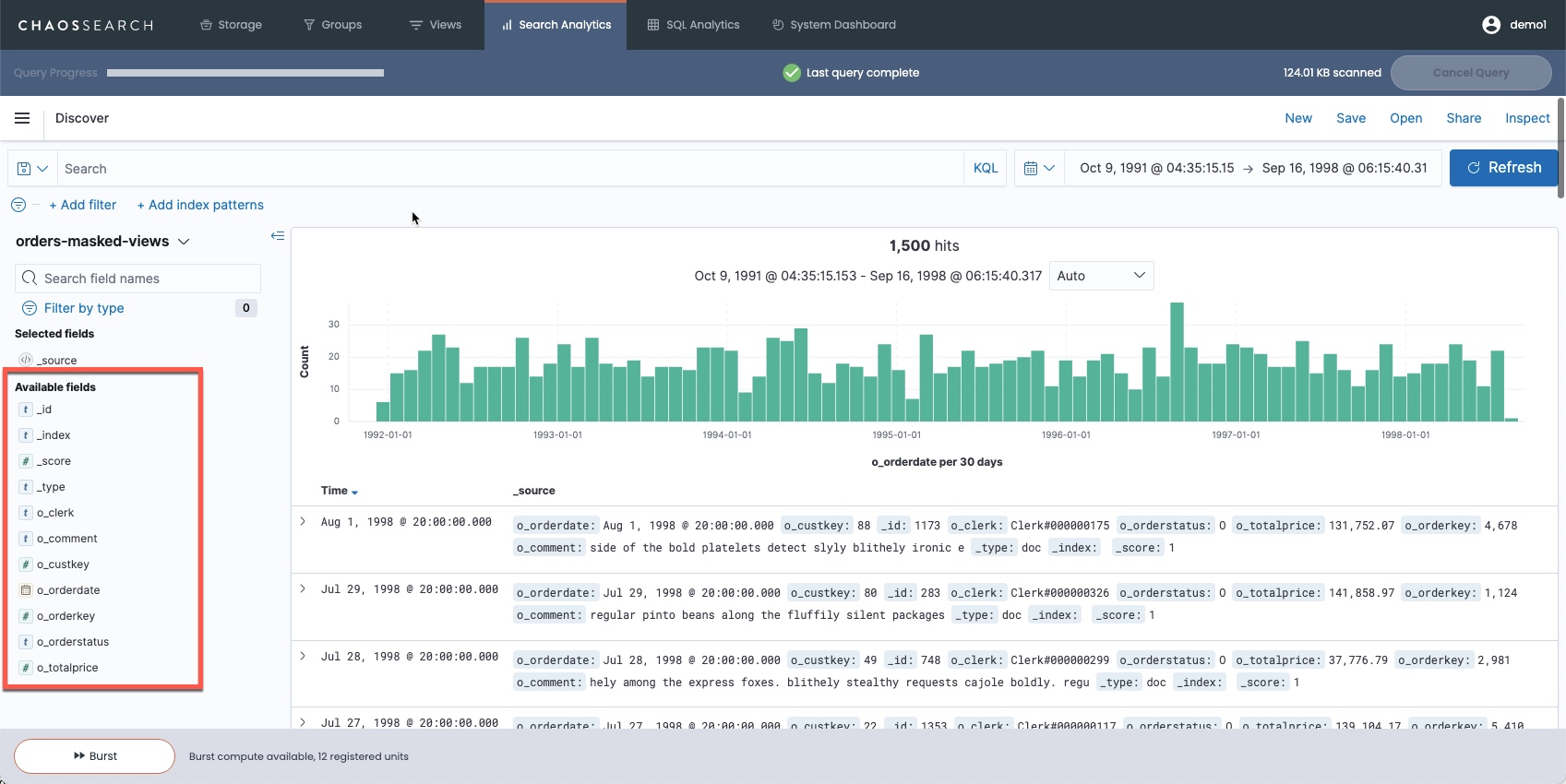Viewport: 1566px width, 784px height.
Task: Open the System Dashboard tab
Action: (833, 25)
